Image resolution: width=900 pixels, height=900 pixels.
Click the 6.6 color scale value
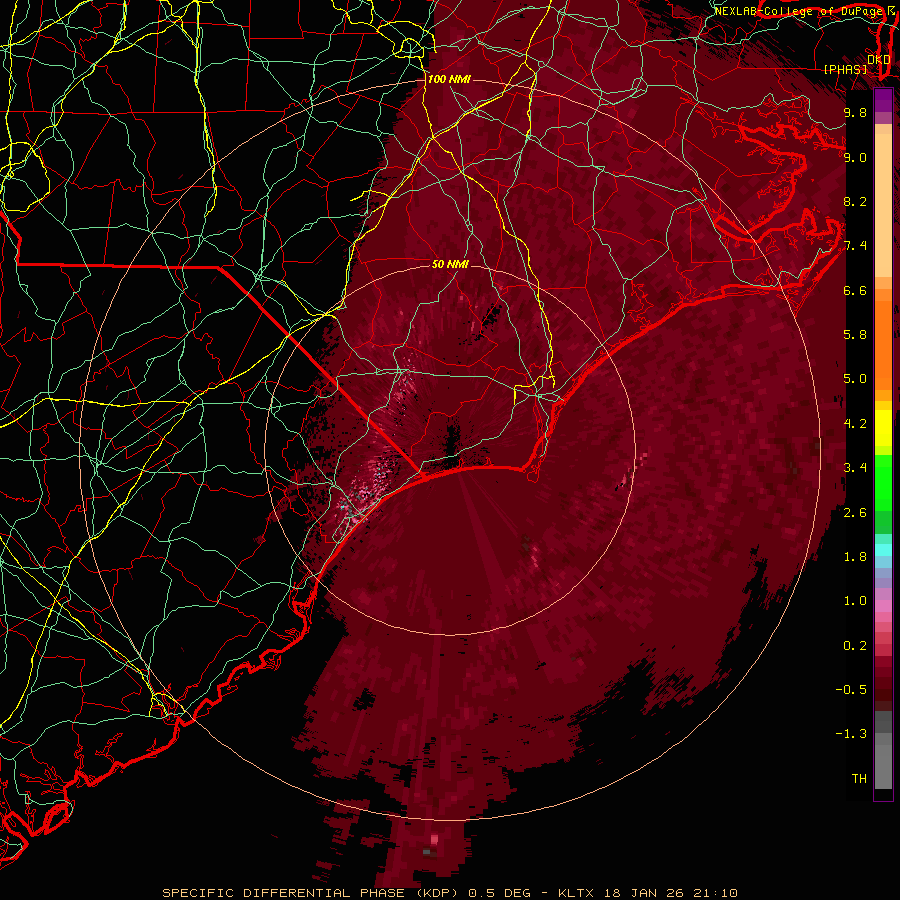(855, 290)
